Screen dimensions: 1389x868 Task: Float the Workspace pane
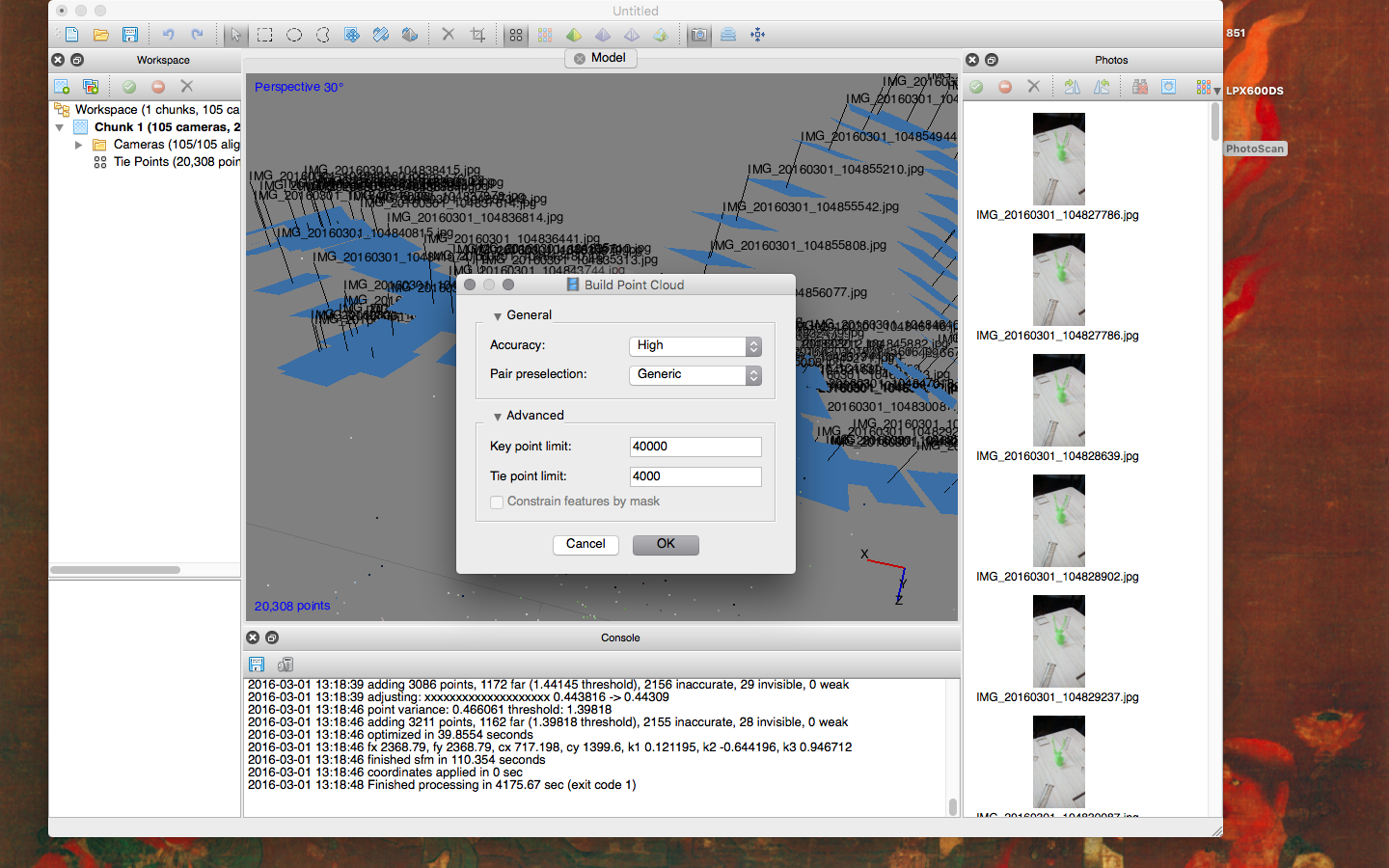pyautogui.click(x=77, y=60)
